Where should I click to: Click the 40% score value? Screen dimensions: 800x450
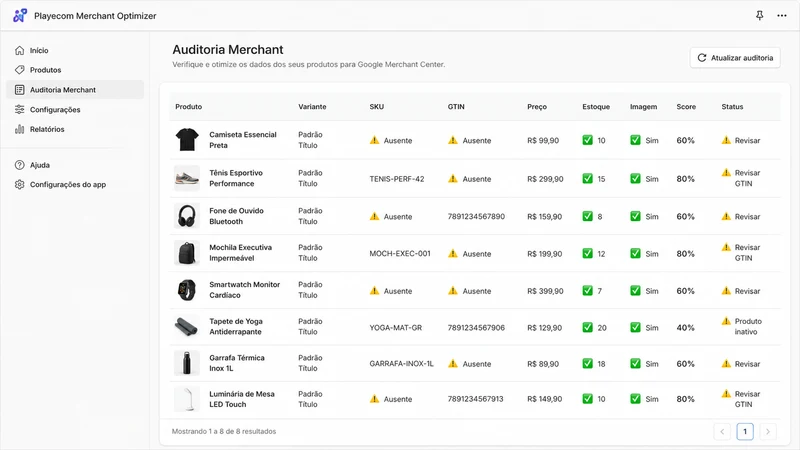coord(685,328)
